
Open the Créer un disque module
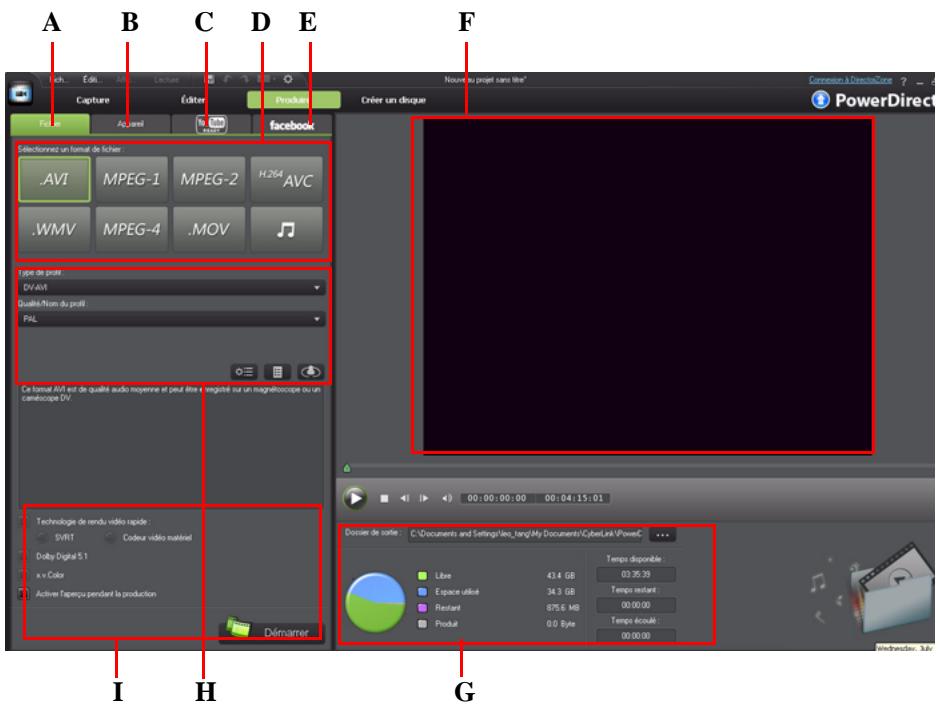tap(393, 100)
